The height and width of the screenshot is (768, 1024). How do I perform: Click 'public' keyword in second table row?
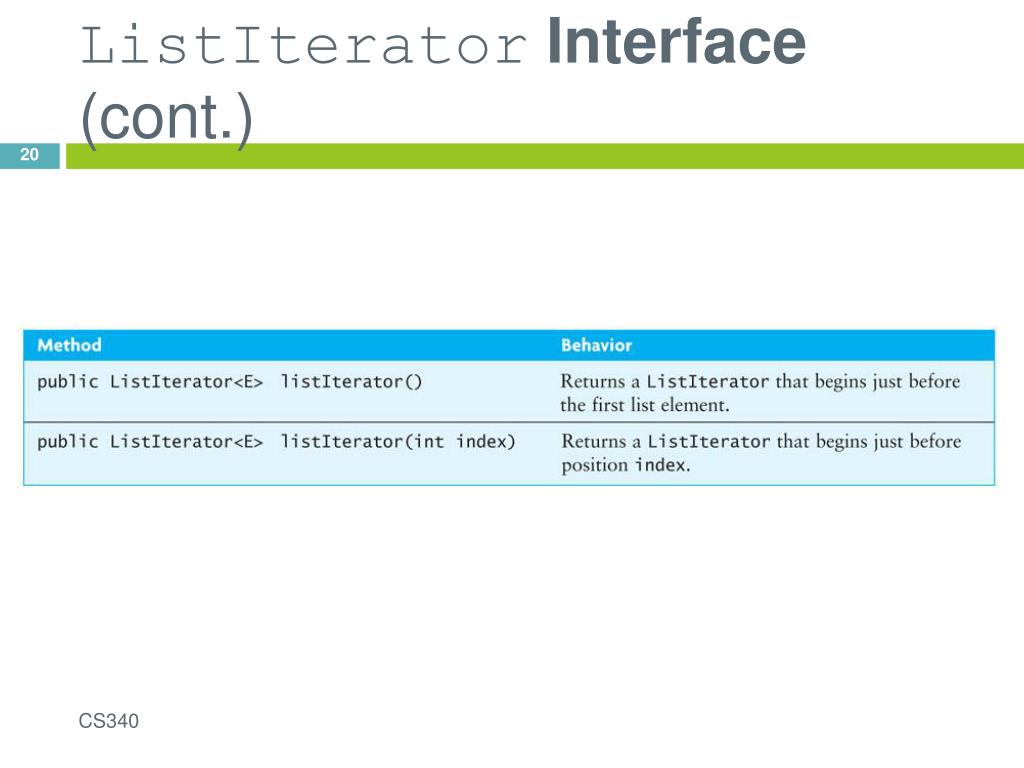coord(68,441)
